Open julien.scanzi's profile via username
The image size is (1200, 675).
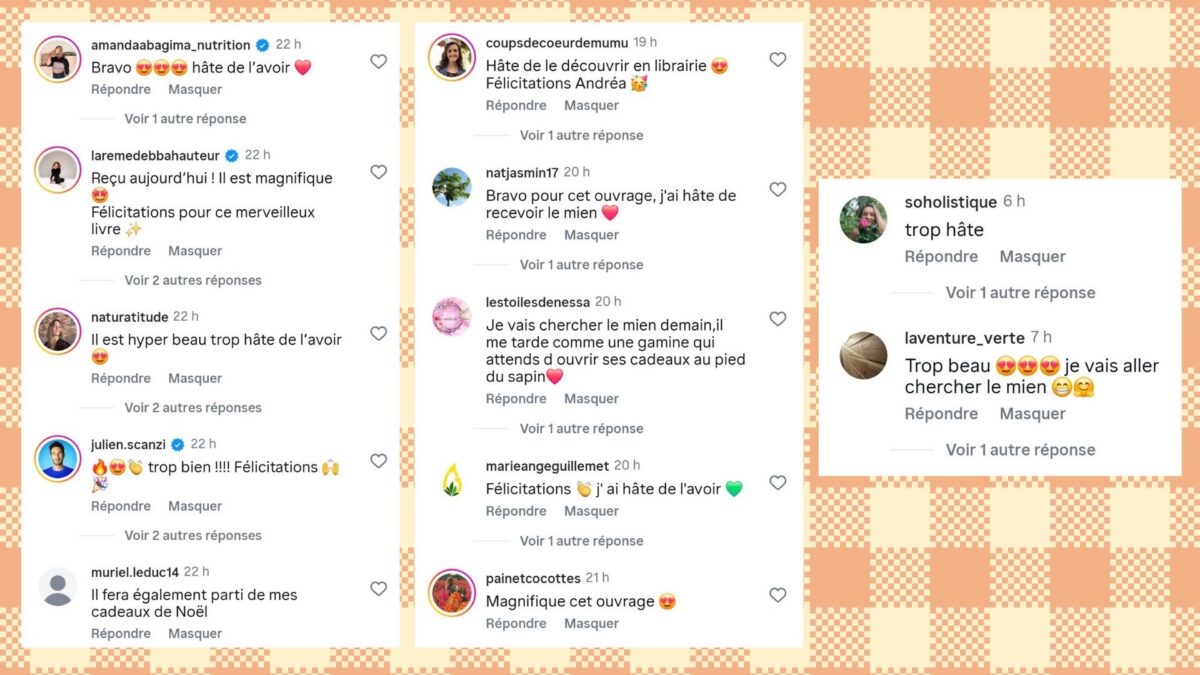(x=126, y=444)
